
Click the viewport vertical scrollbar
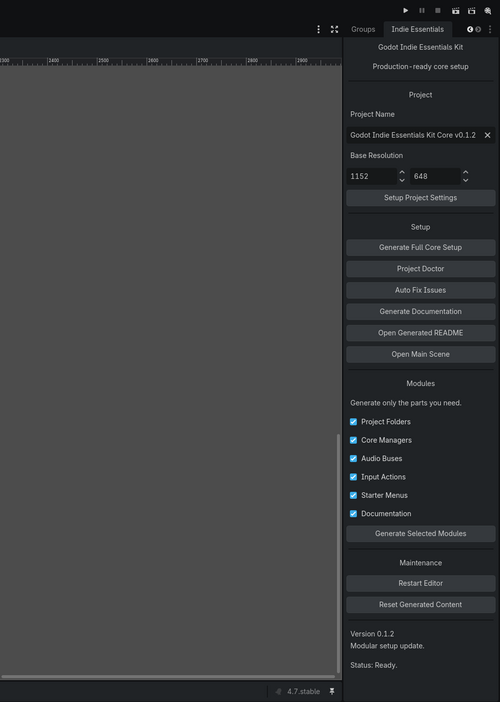coord(338,553)
